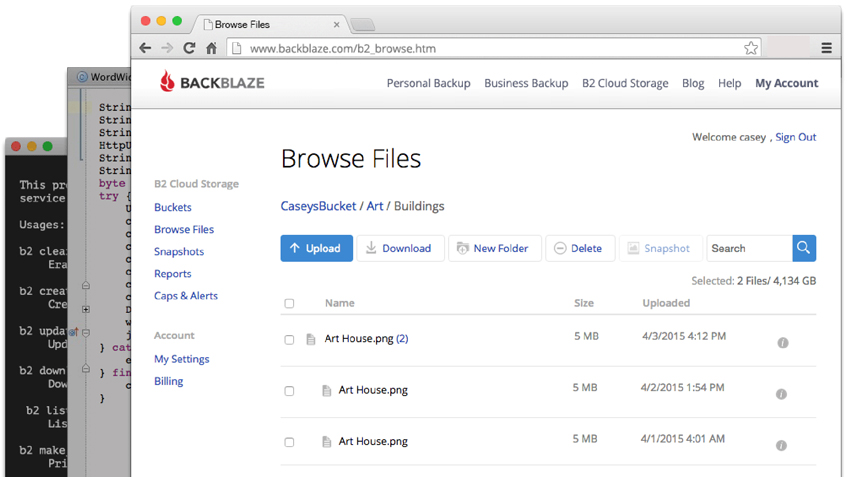Click the blue search magnifier button
This screenshot has width=850, height=477.
(804, 248)
